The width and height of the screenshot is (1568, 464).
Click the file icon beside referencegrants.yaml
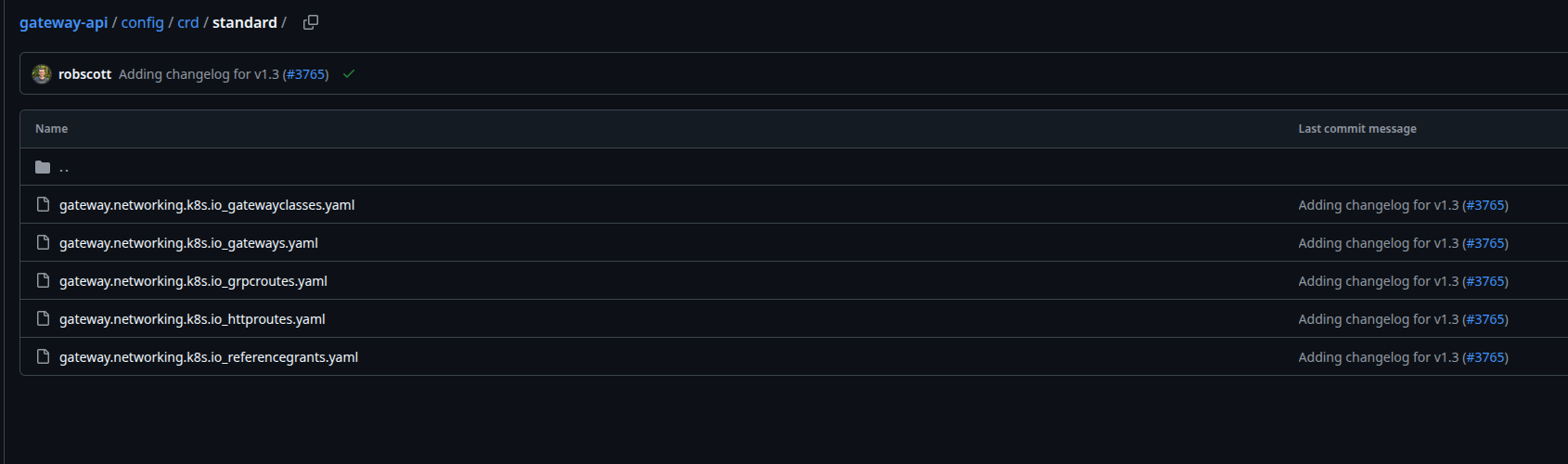coord(43,356)
